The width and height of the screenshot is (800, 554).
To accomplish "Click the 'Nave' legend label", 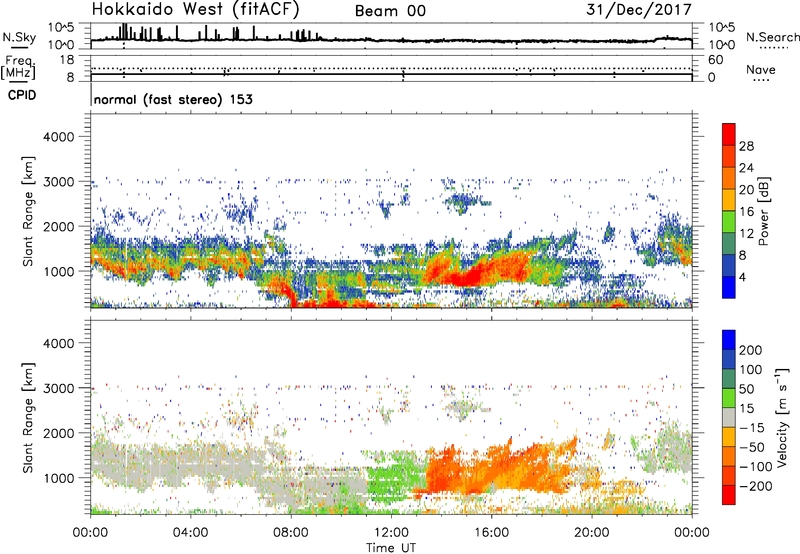I will [x=761, y=69].
